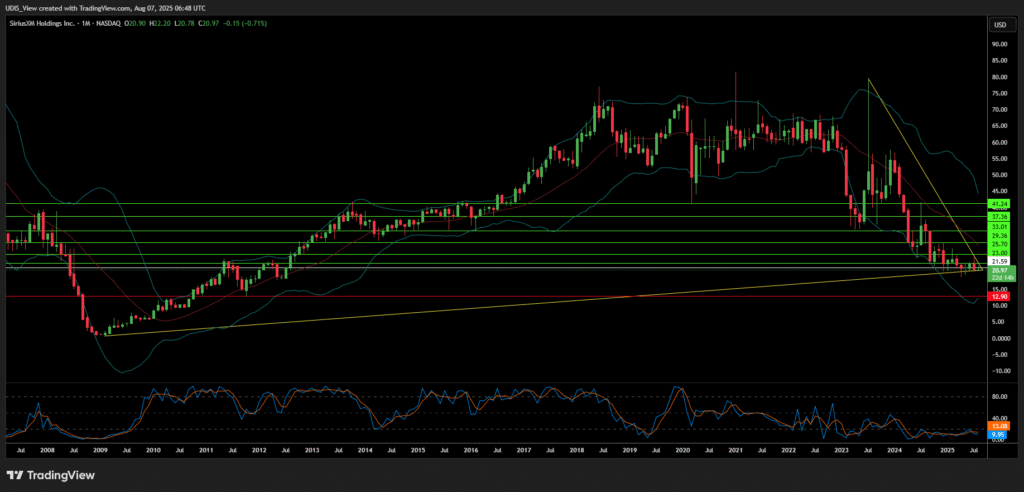Click the 80.00 tick on price axis
This screenshot has height=492, width=1024.
point(998,77)
